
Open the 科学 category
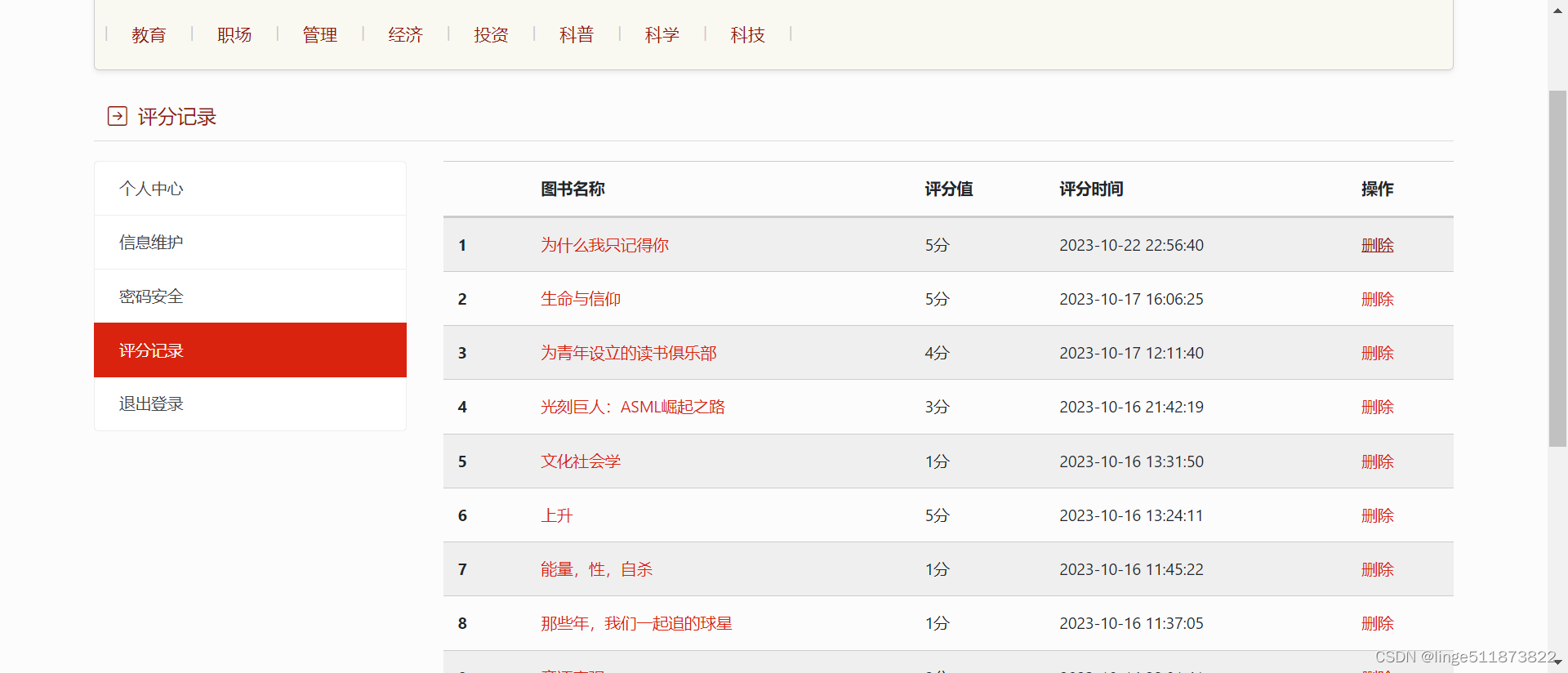point(662,34)
